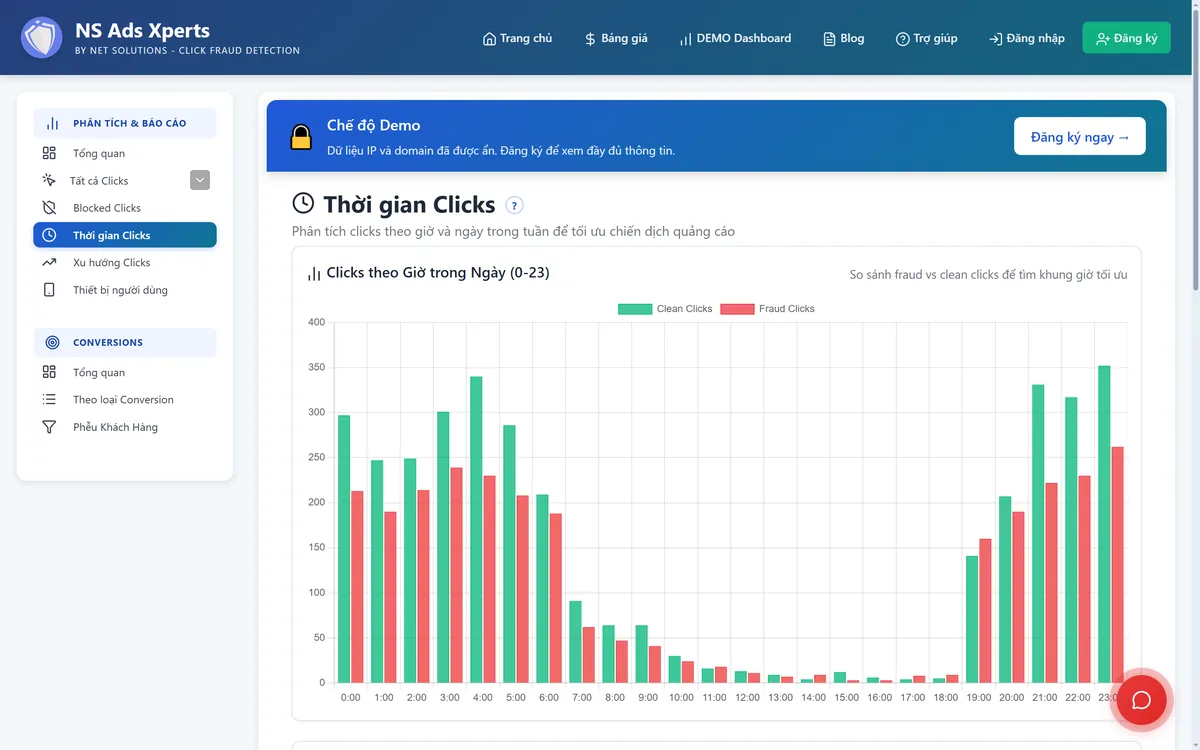Open the Bảng giá pricing page
1200x750 pixels.
coord(616,38)
